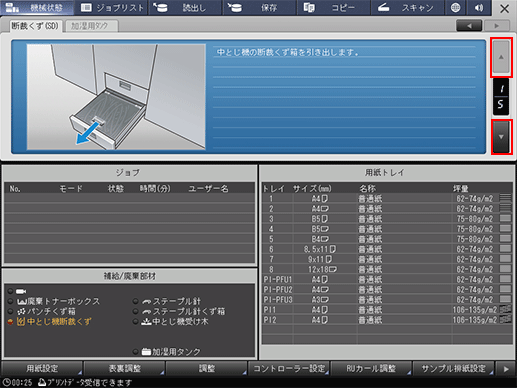Open RUカール調整 curl adjustment
Viewport: 517px width, 388px height.
pyautogui.click(x=371, y=368)
